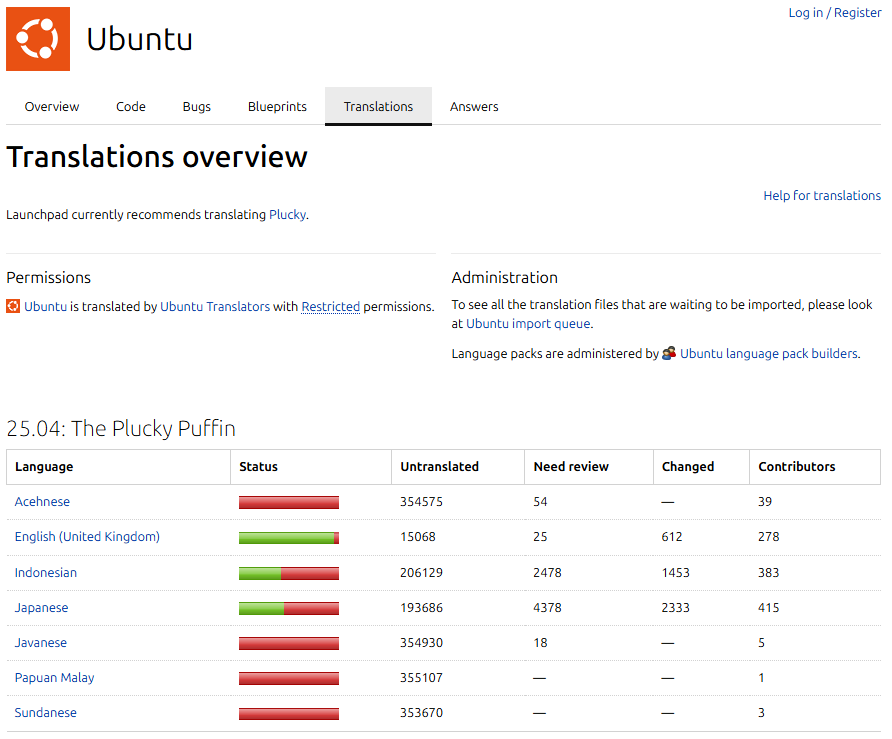Image resolution: width=892 pixels, height=739 pixels.
Task: Click the Sundanese status progress bar
Action: [289, 713]
